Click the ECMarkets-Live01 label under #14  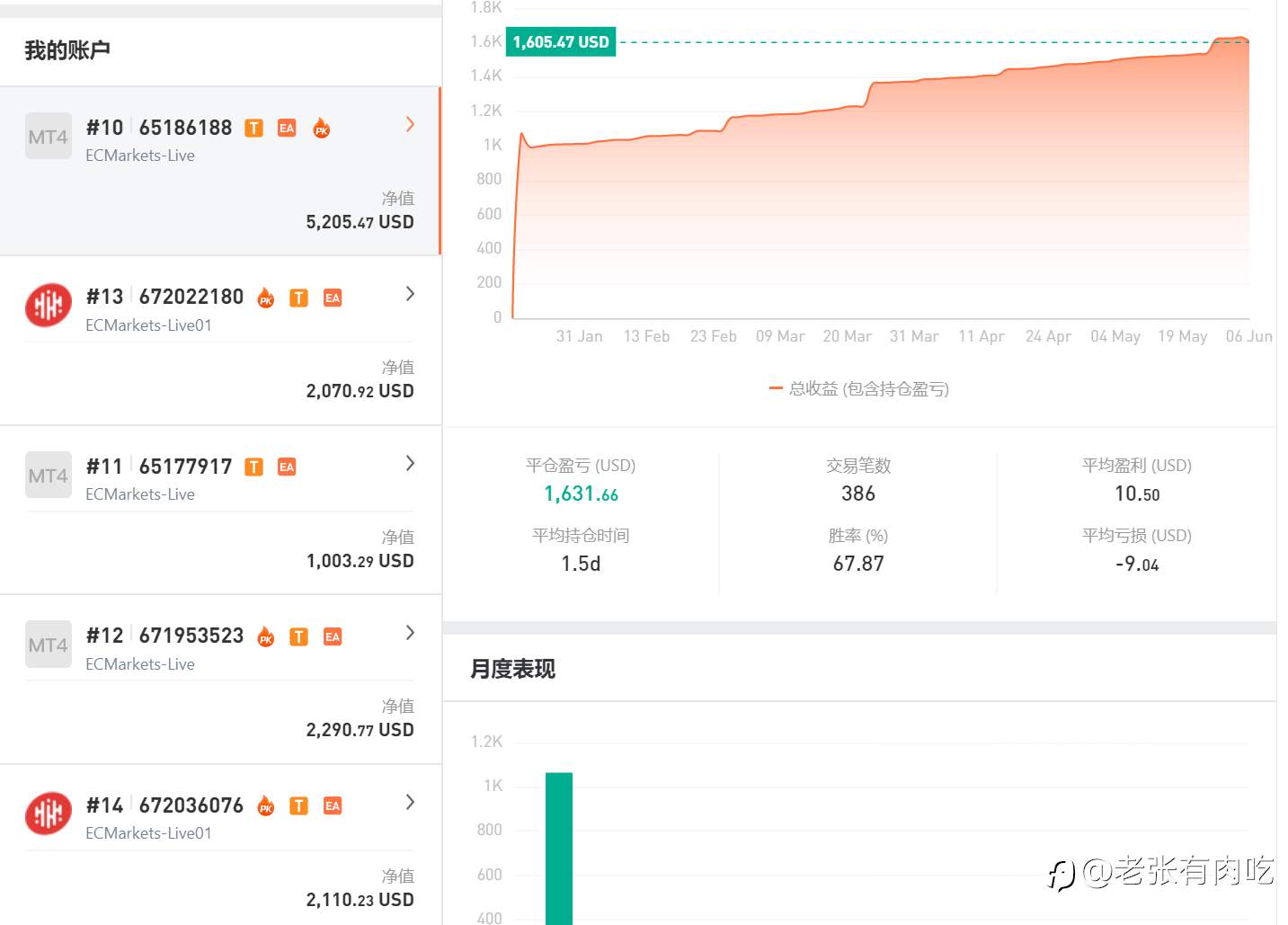tap(149, 833)
